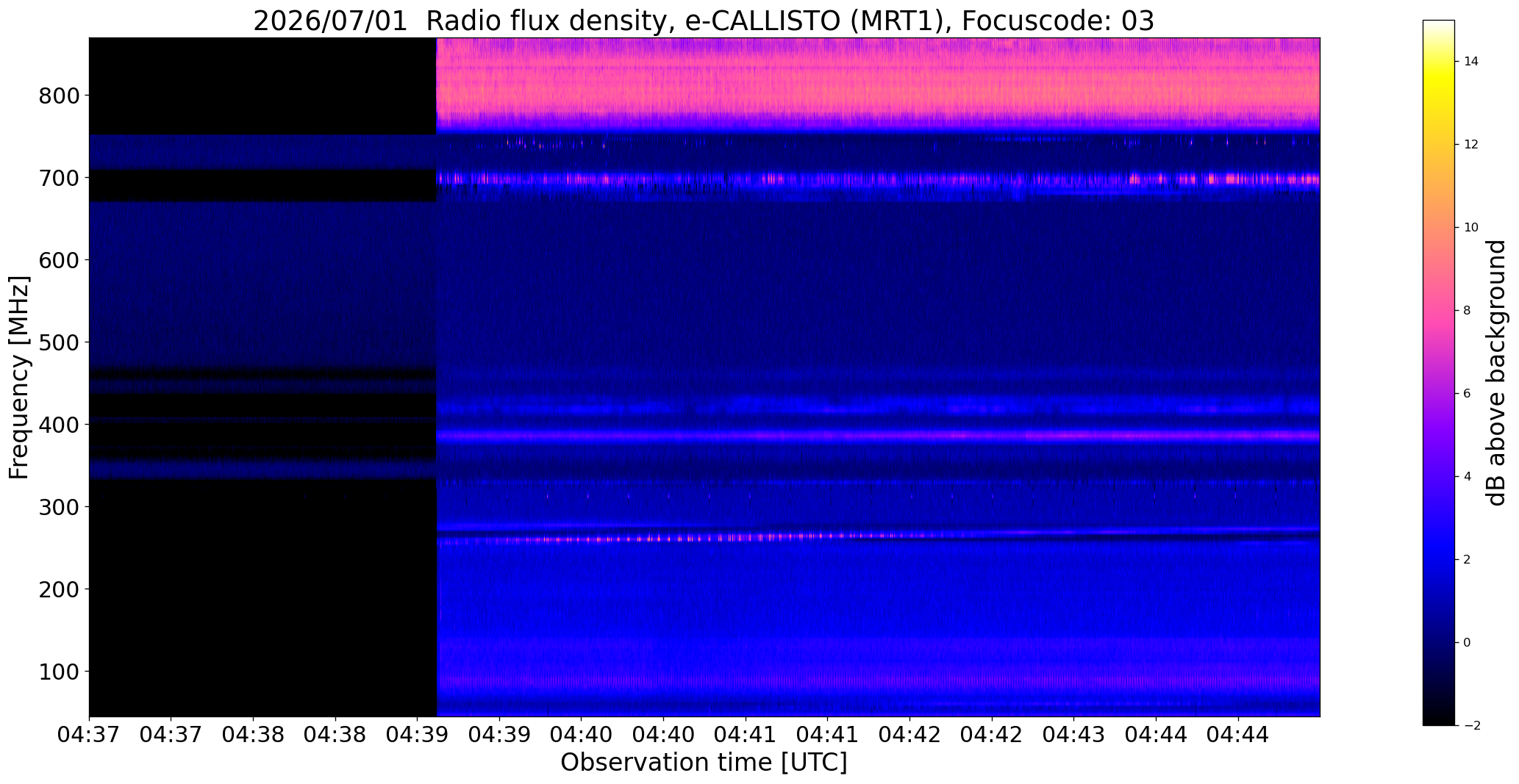Select the 8 dB pink region of colorbar
The image size is (1519, 784).
(1439, 310)
